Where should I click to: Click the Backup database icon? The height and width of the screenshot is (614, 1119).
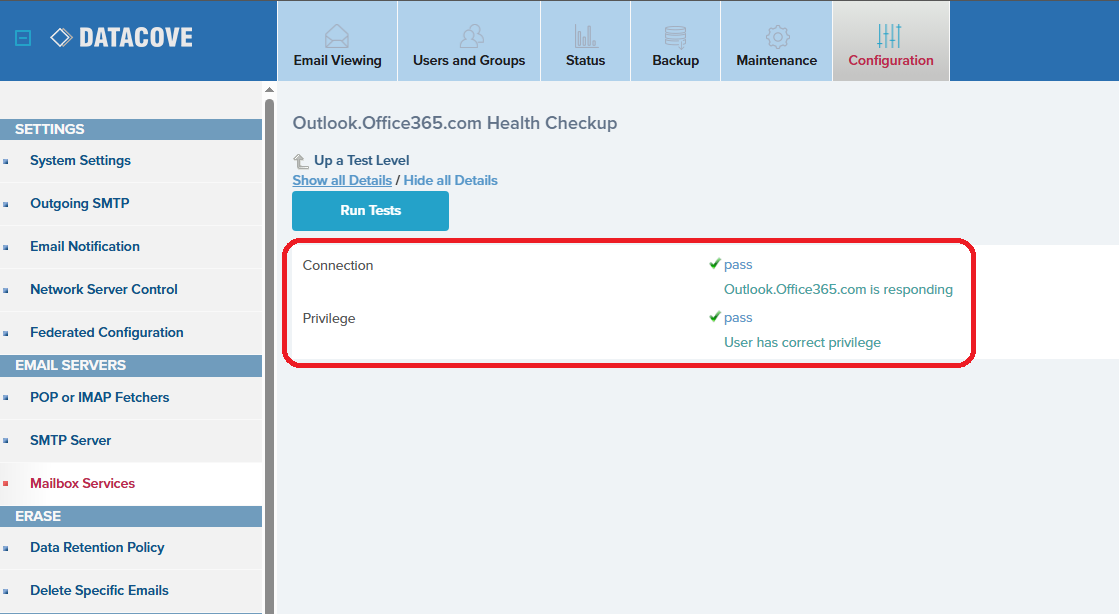[675, 36]
